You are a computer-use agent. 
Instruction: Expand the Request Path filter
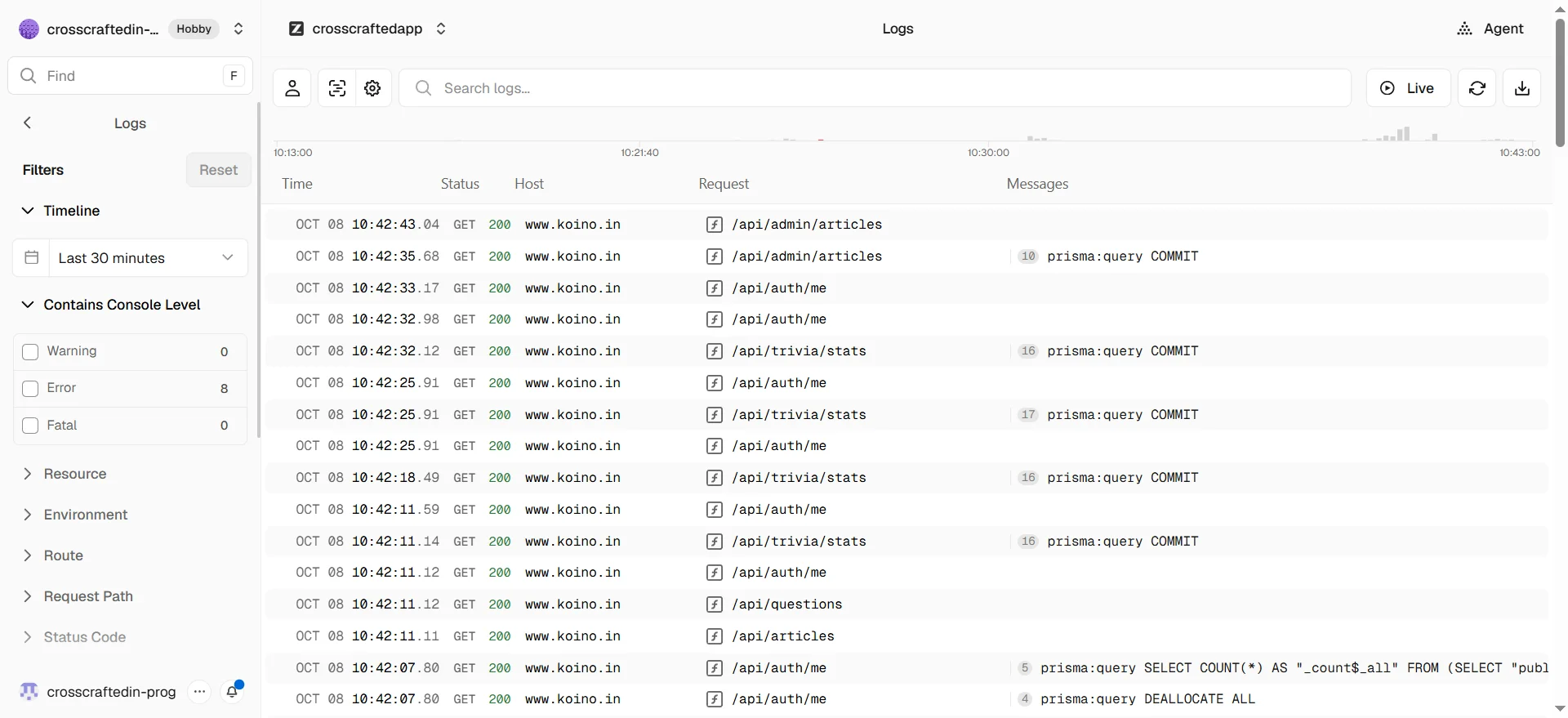point(77,596)
